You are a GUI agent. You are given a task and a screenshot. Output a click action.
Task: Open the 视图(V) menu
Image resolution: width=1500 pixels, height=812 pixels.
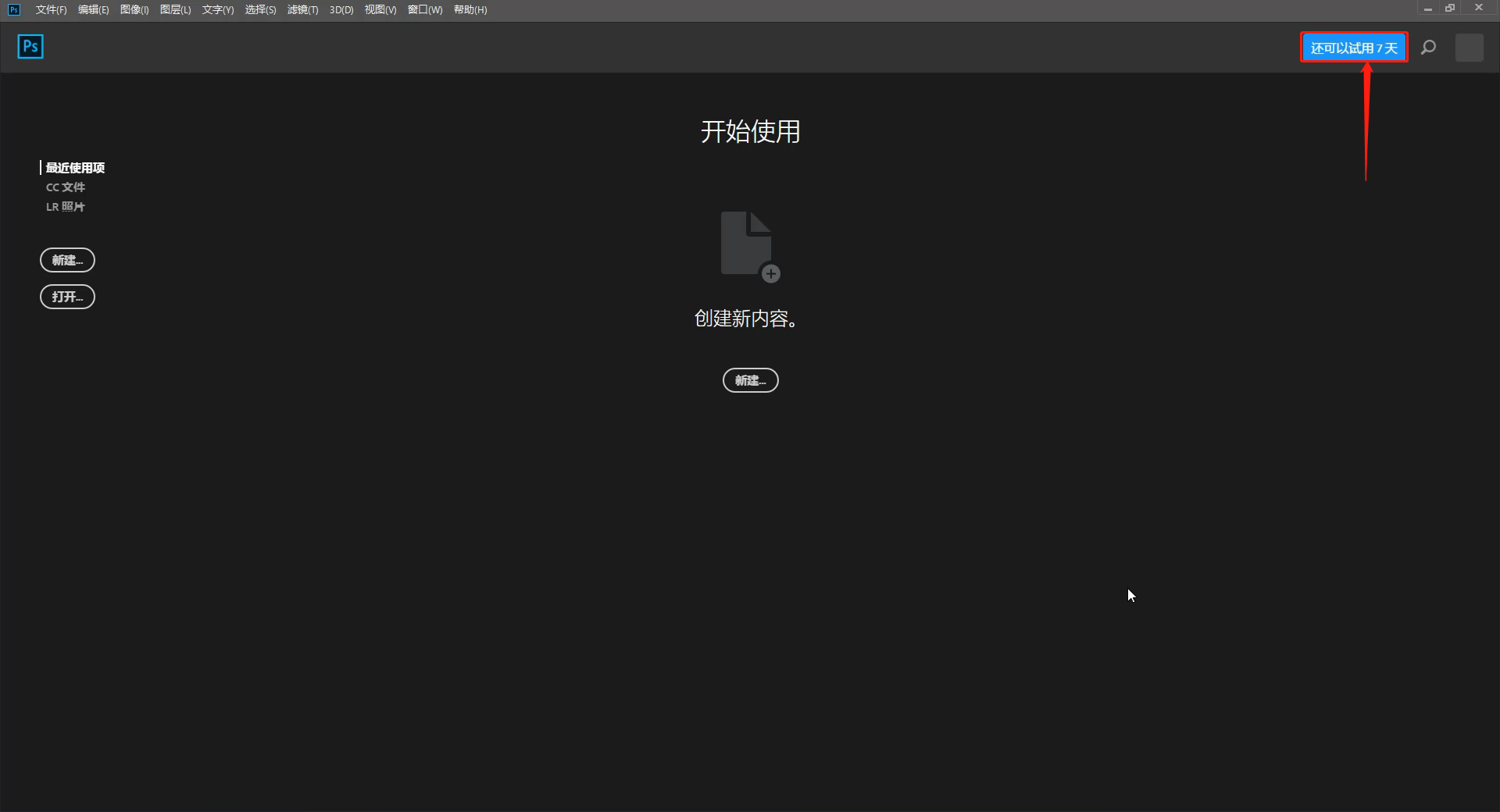click(380, 10)
